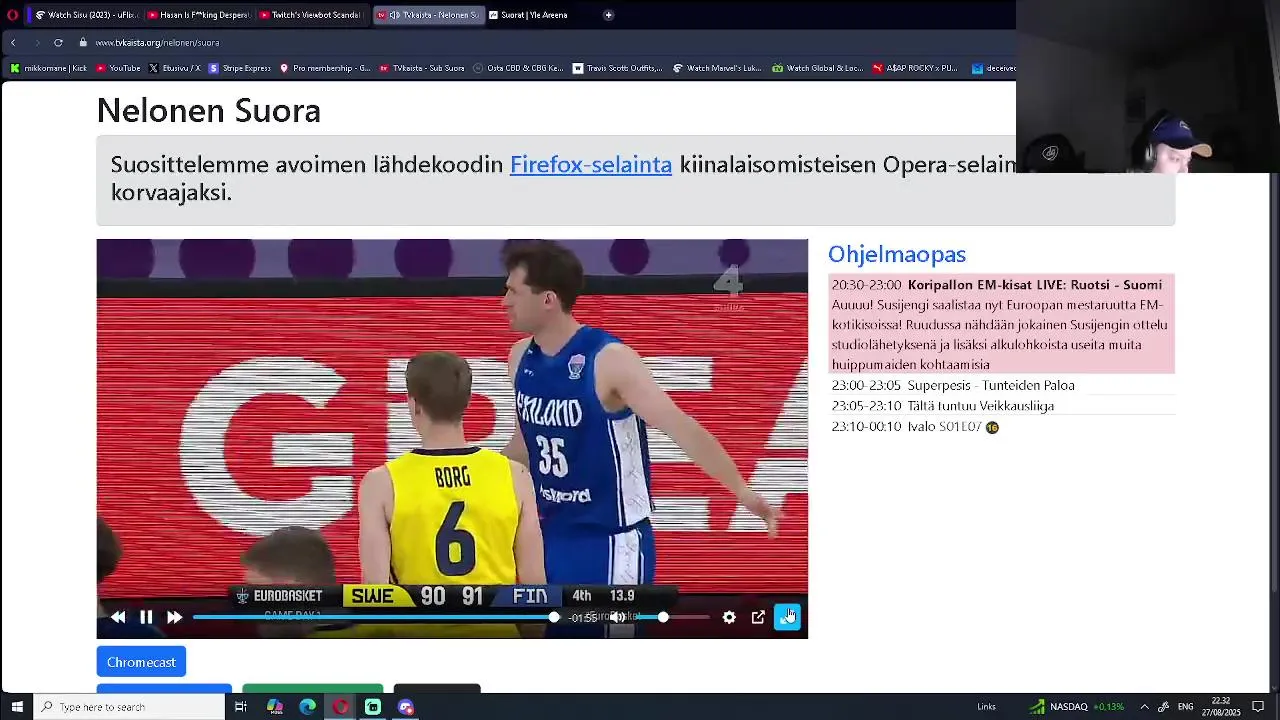Open video player settings gear
This screenshot has width=1280, height=720.
point(729,618)
